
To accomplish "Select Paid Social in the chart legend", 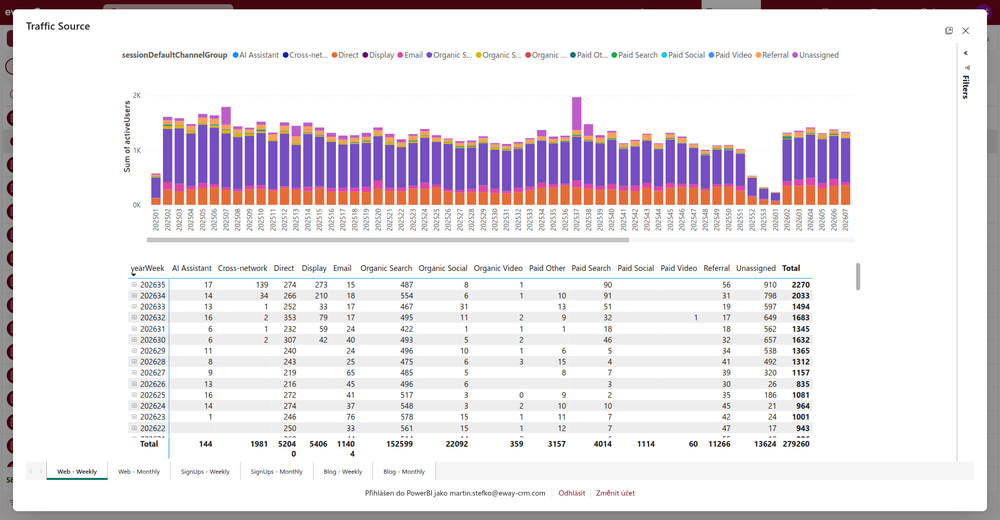I will [x=683, y=55].
